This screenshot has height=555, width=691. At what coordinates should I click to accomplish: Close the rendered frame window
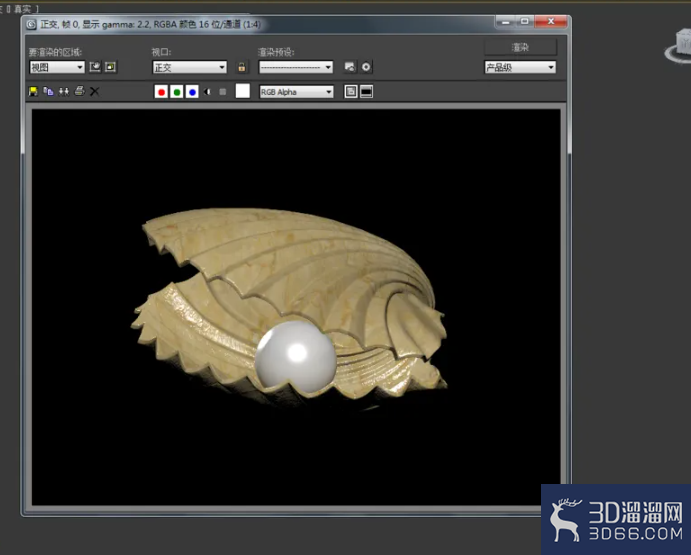[x=551, y=22]
